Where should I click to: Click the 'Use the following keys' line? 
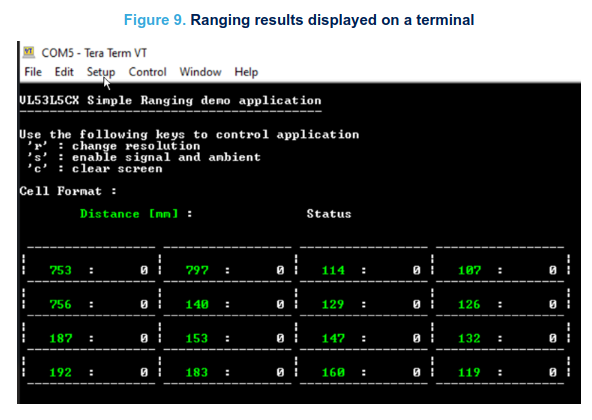(189, 134)
